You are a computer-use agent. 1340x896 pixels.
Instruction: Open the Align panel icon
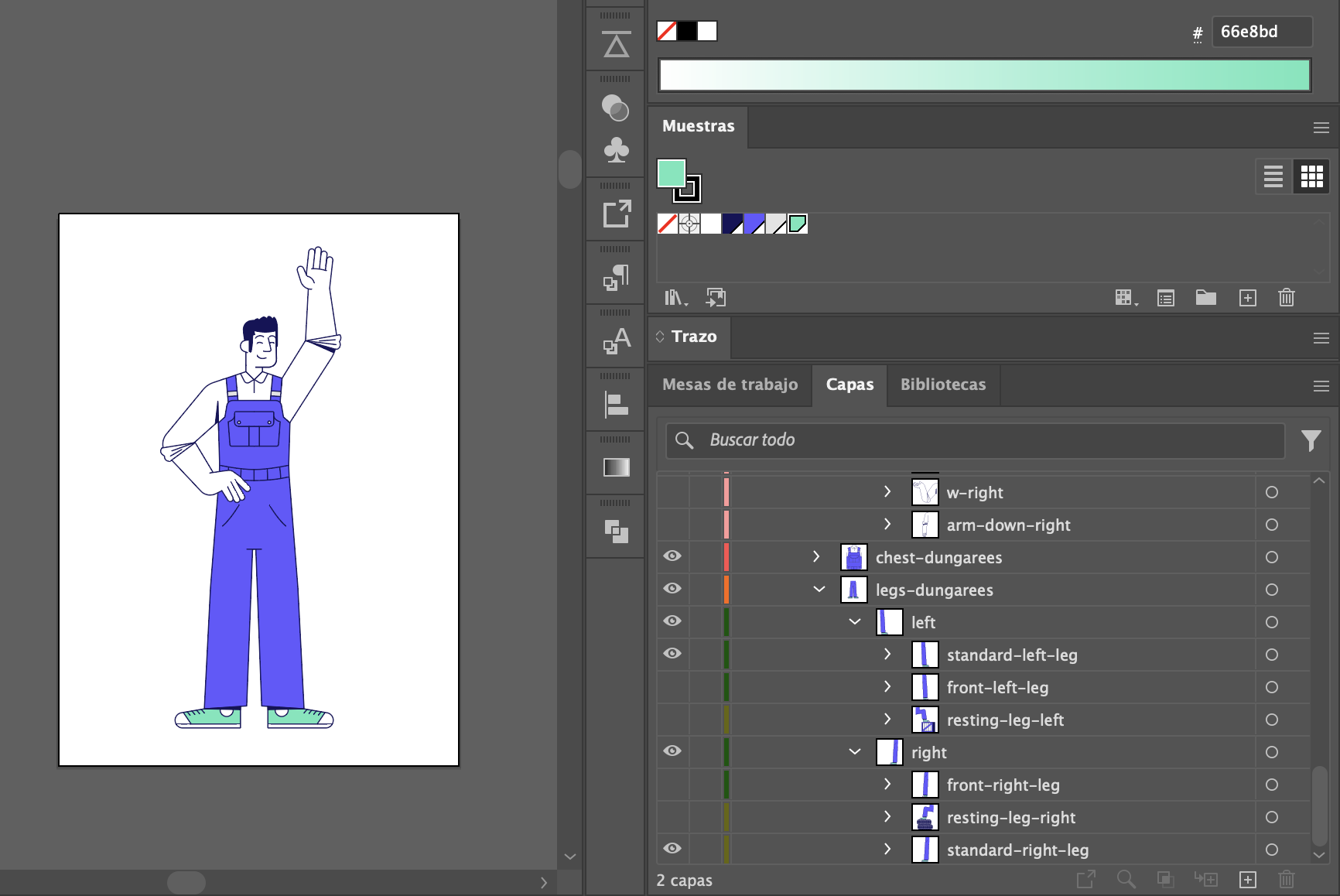[x=616, y=404]
